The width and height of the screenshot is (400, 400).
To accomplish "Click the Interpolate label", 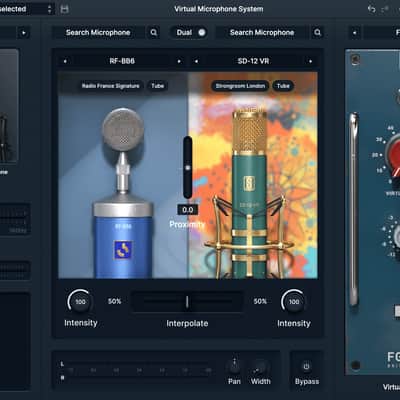I will coord(187,323).
